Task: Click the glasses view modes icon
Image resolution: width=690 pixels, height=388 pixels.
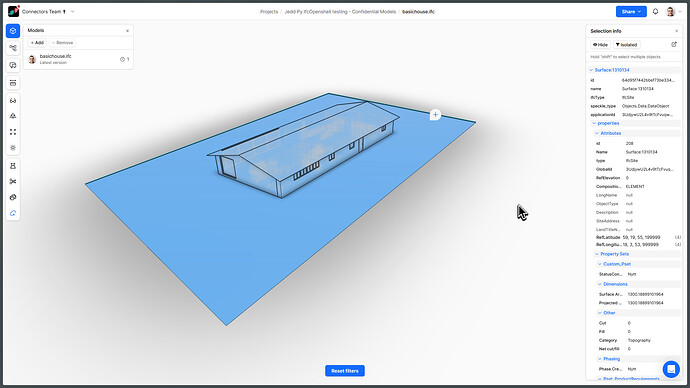Action: pyautogui.click(x=13, y=101)
